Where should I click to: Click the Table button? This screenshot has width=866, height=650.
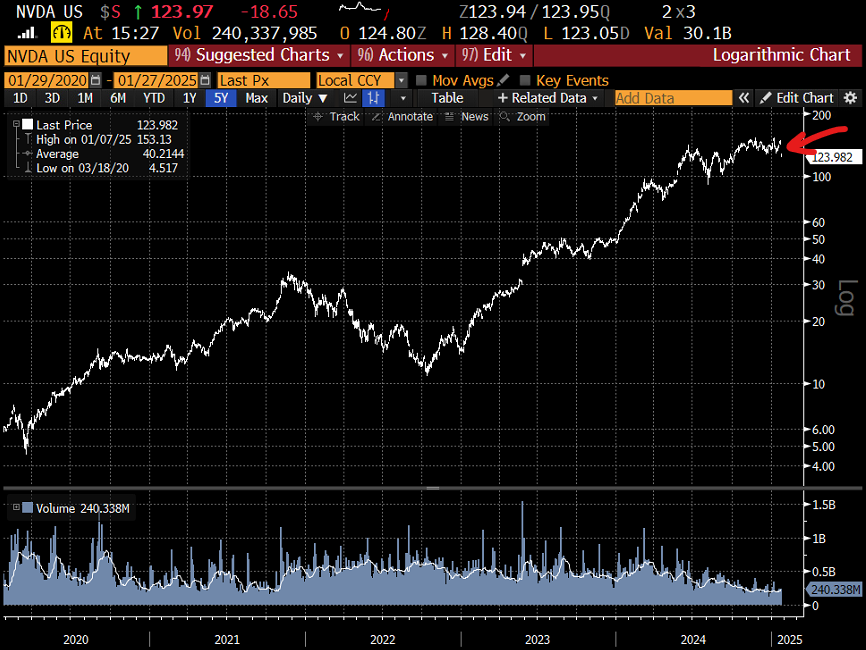tap(449, 98)
